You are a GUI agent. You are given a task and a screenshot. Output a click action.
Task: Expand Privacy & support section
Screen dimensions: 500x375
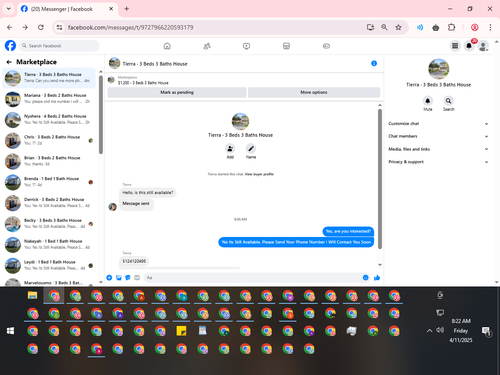coord(438,162)
